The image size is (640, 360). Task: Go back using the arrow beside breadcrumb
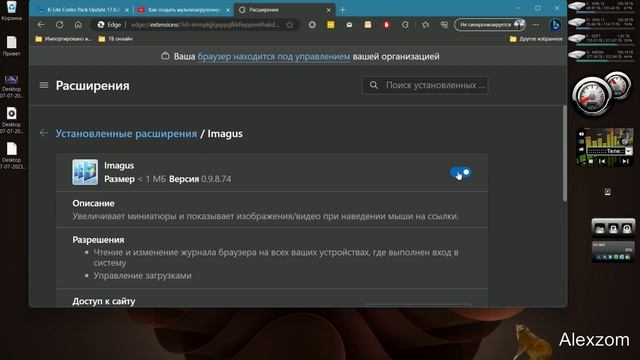point(44,133)
